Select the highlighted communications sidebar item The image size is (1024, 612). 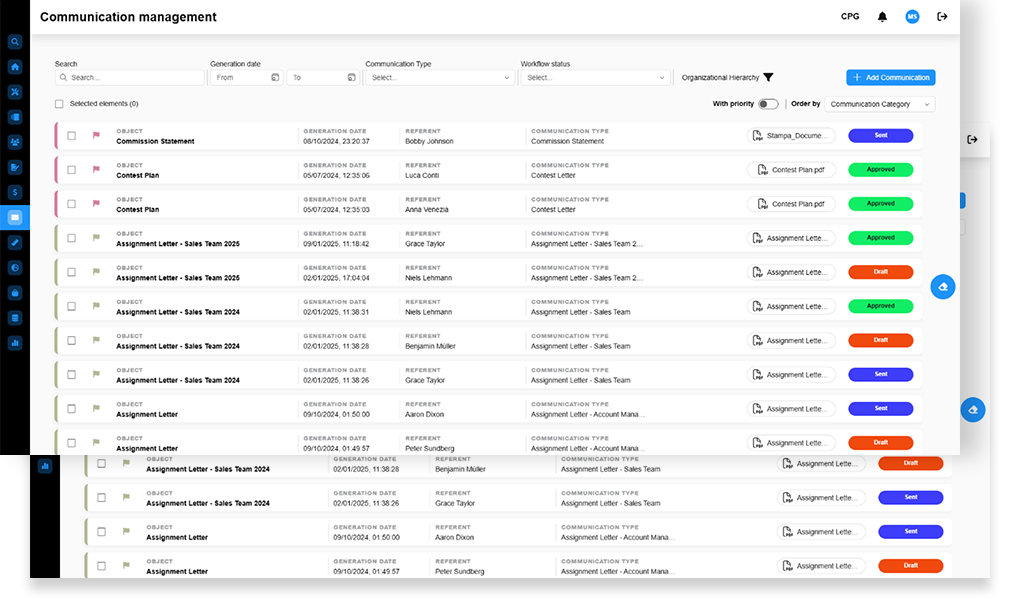15,217
